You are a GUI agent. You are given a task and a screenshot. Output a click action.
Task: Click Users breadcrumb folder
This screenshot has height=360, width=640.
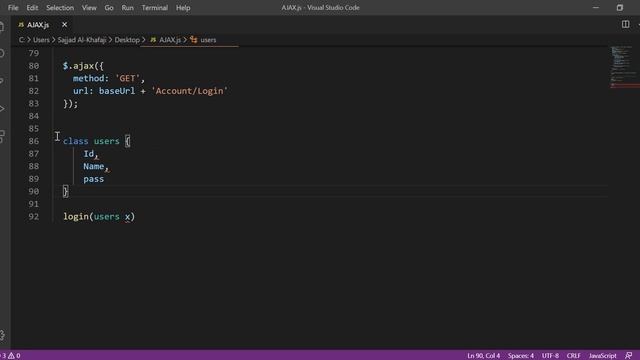click(x=41, y=40)
